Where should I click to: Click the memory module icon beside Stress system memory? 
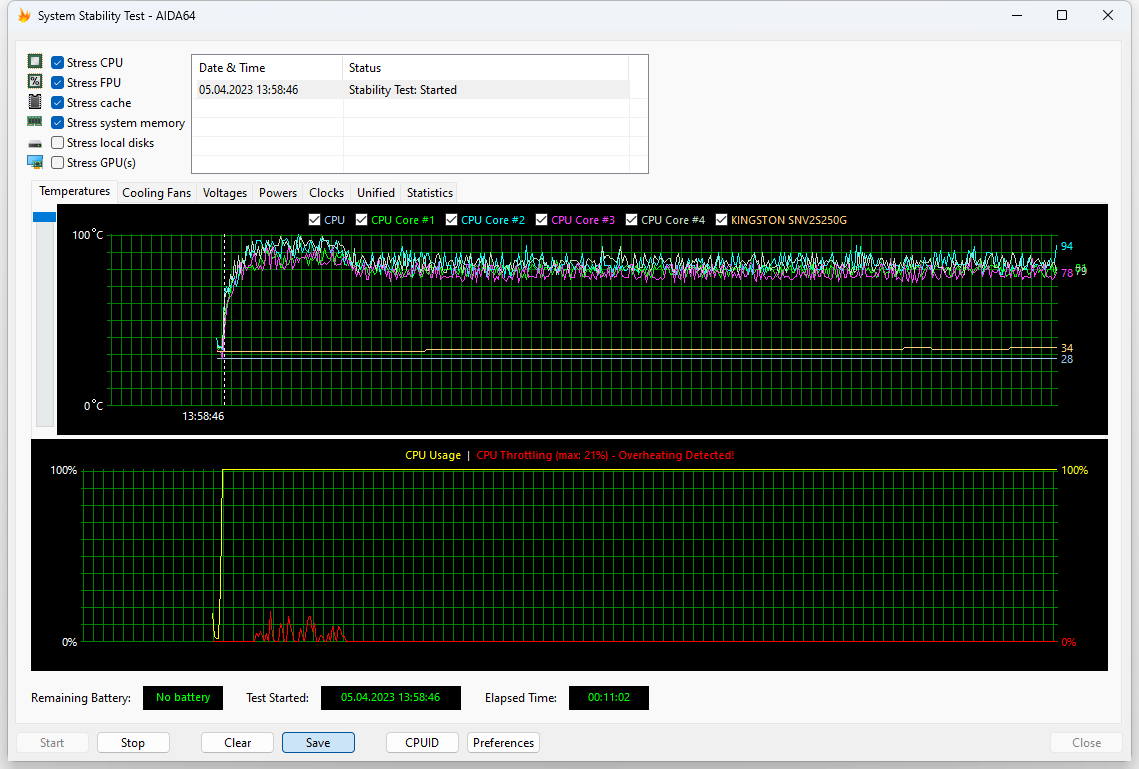(x=35, y=122)
